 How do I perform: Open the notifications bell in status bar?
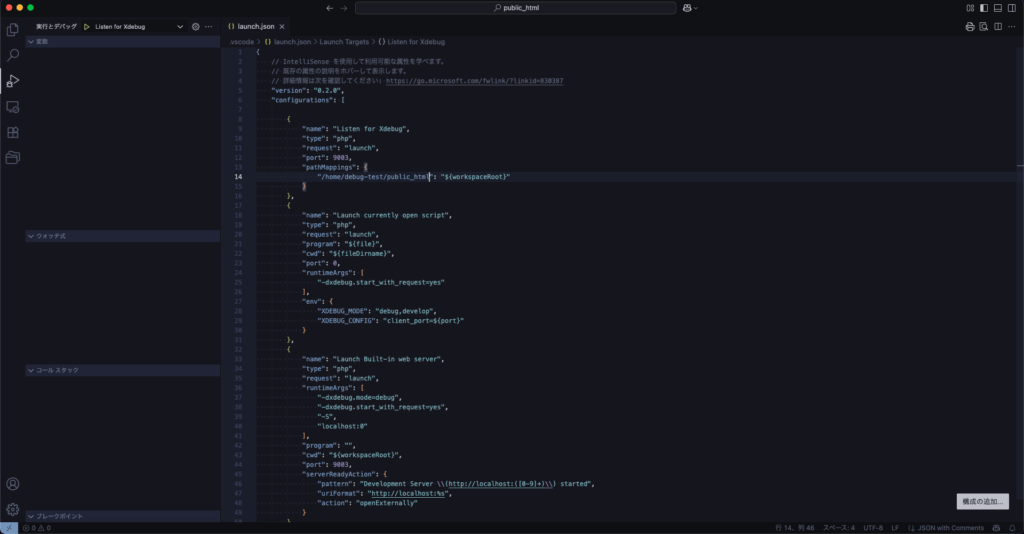1012,528
